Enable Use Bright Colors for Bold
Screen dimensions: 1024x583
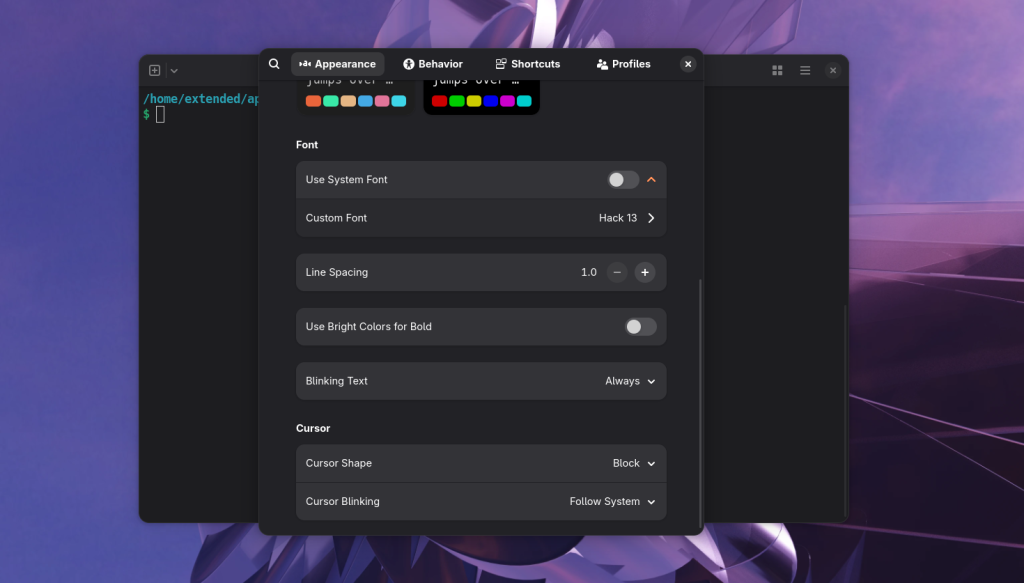click(641, 326)
